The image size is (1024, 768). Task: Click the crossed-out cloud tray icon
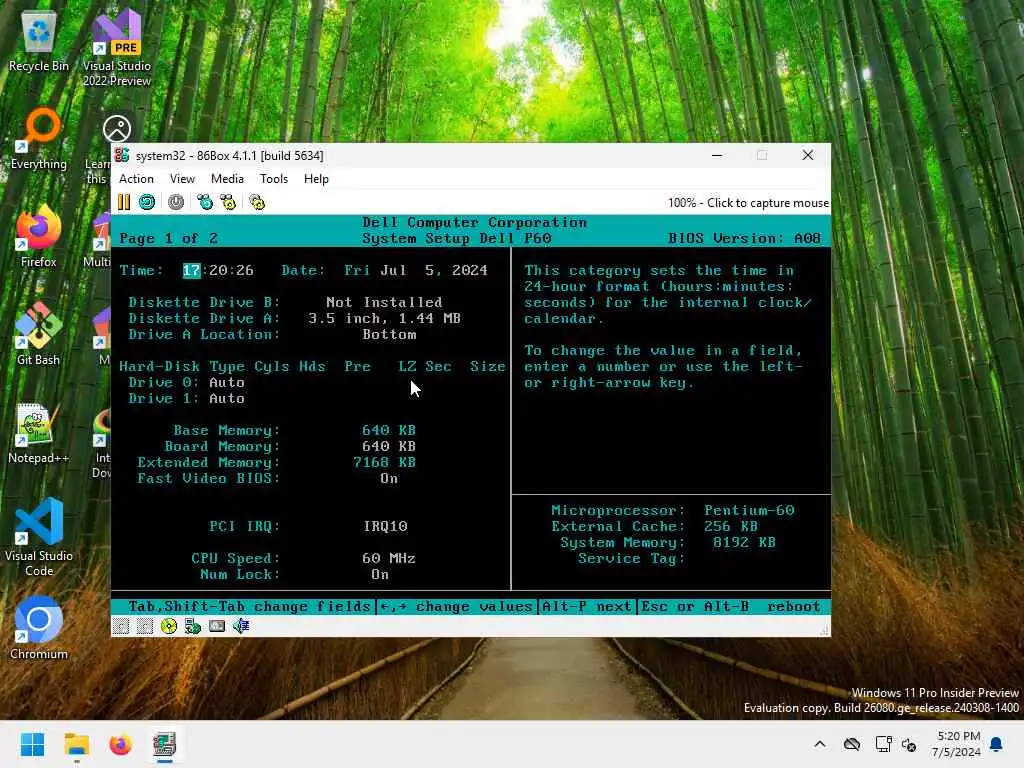point(852,744)
